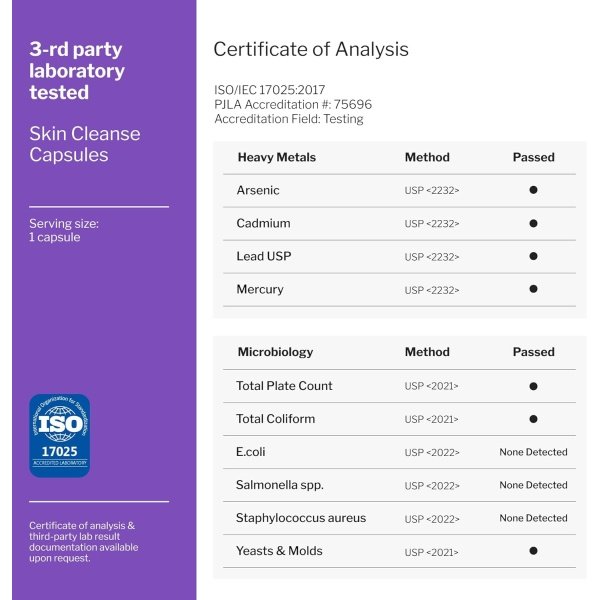Select the Lead USP passed dot
Image resolution: width=600 pixels, height=600 pixels.
(x=533, y=256)
